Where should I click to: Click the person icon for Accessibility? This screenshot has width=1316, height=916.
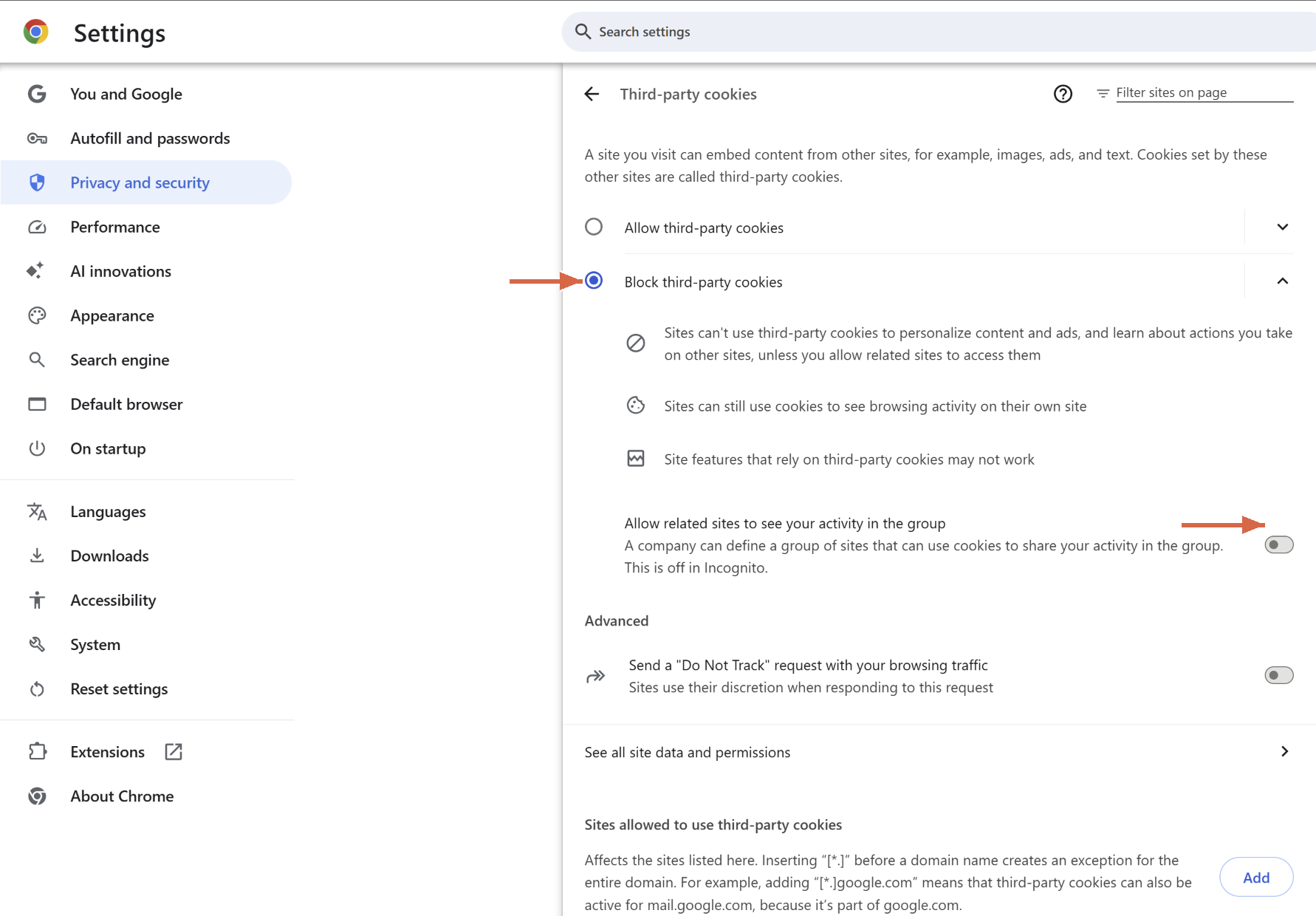click(x=37, y=600)
